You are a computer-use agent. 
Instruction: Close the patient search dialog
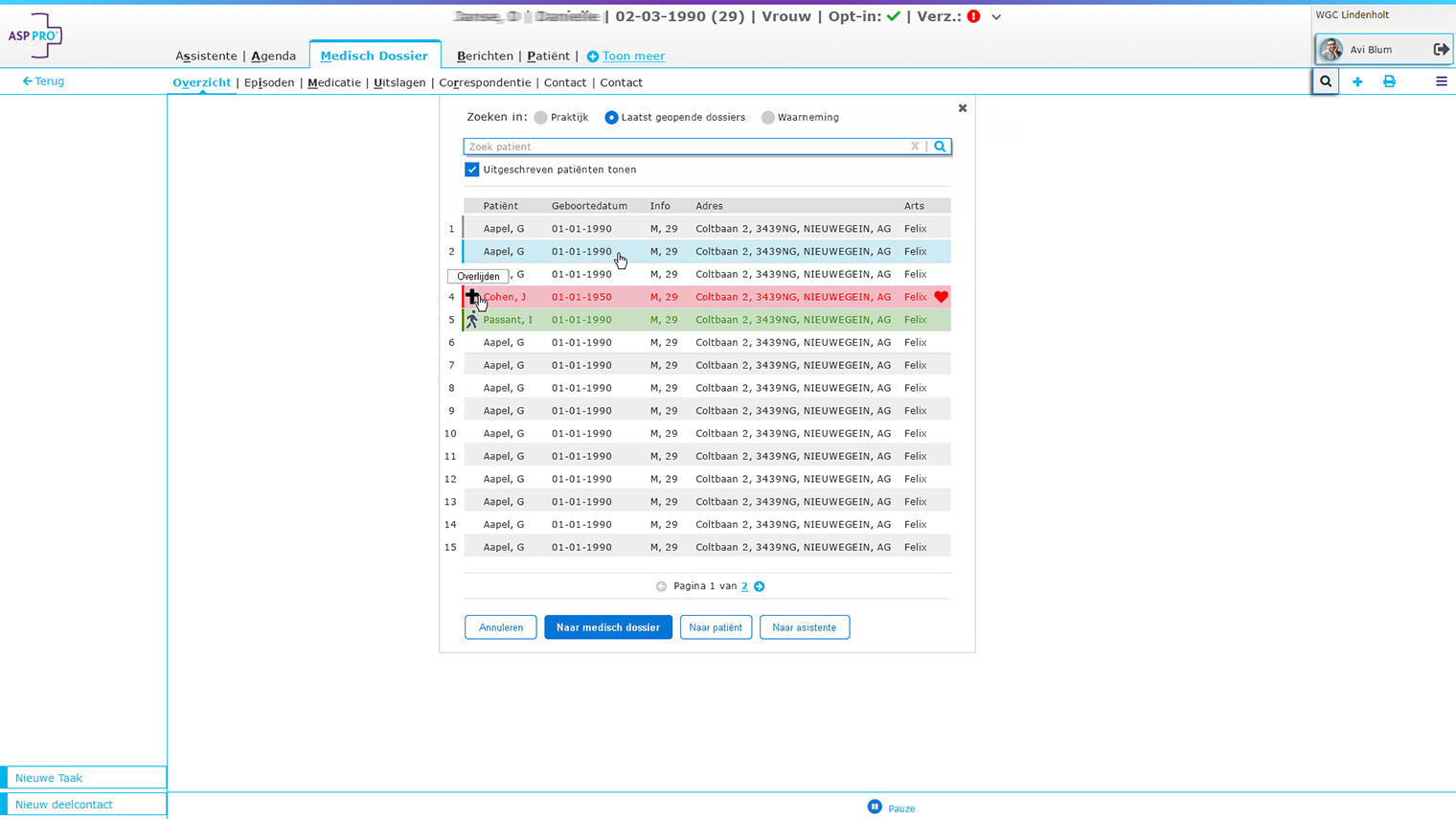[963, 108]
